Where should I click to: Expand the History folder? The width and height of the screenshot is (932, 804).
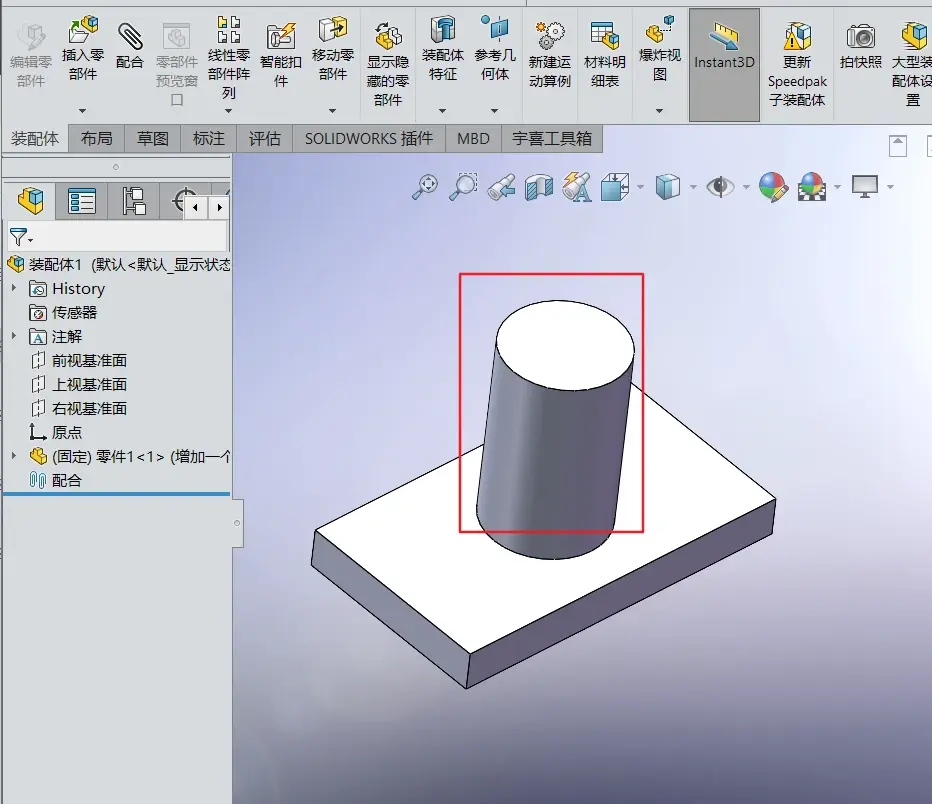click(x=14, y=288)
